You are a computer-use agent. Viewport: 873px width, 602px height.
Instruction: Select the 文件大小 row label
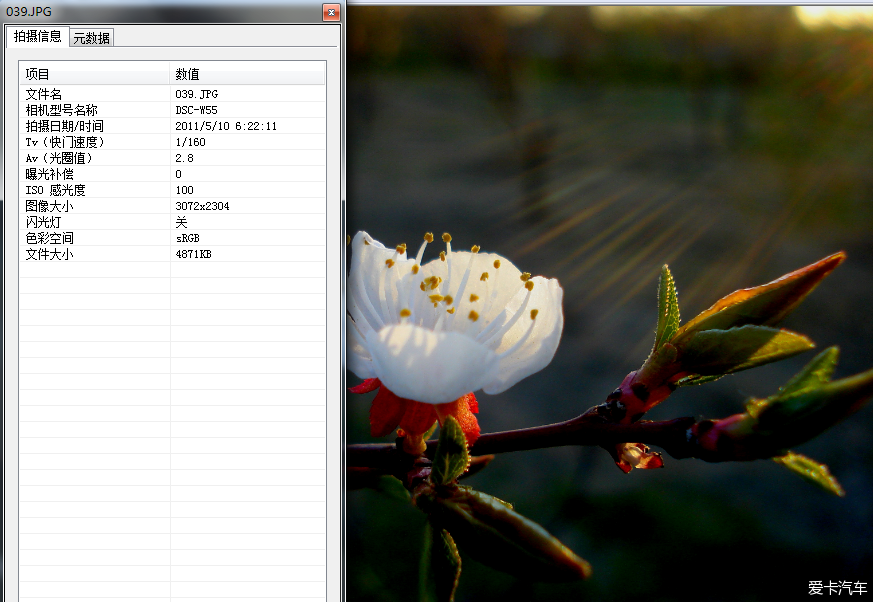tap(49, 254)
